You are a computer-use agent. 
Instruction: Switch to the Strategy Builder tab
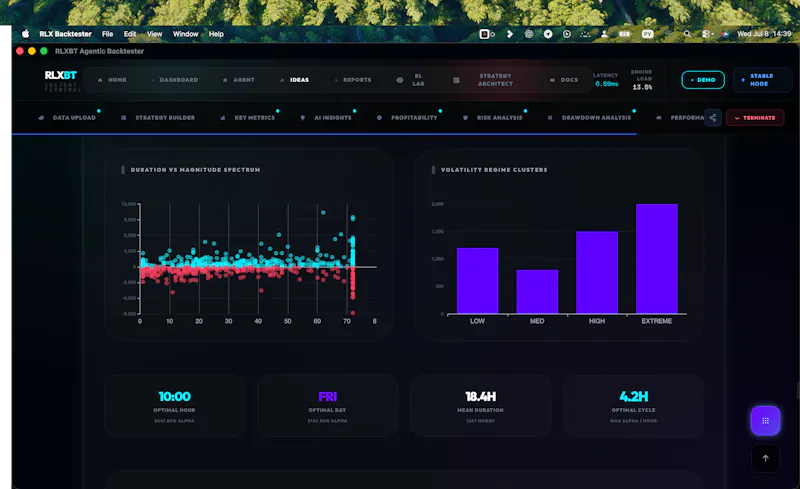(x=158, y=117)
